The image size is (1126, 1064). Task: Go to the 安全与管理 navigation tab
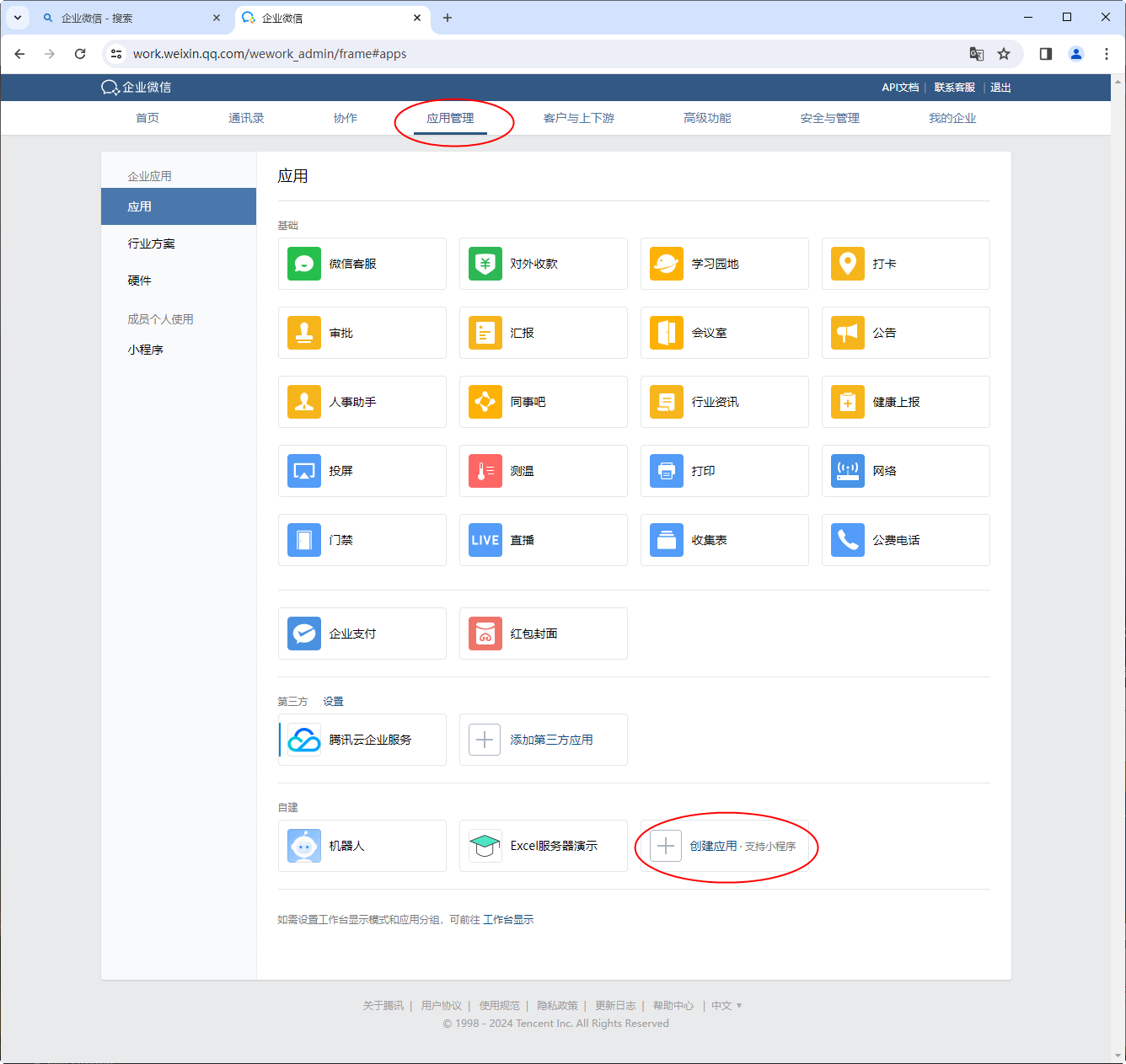coord(829,118)
